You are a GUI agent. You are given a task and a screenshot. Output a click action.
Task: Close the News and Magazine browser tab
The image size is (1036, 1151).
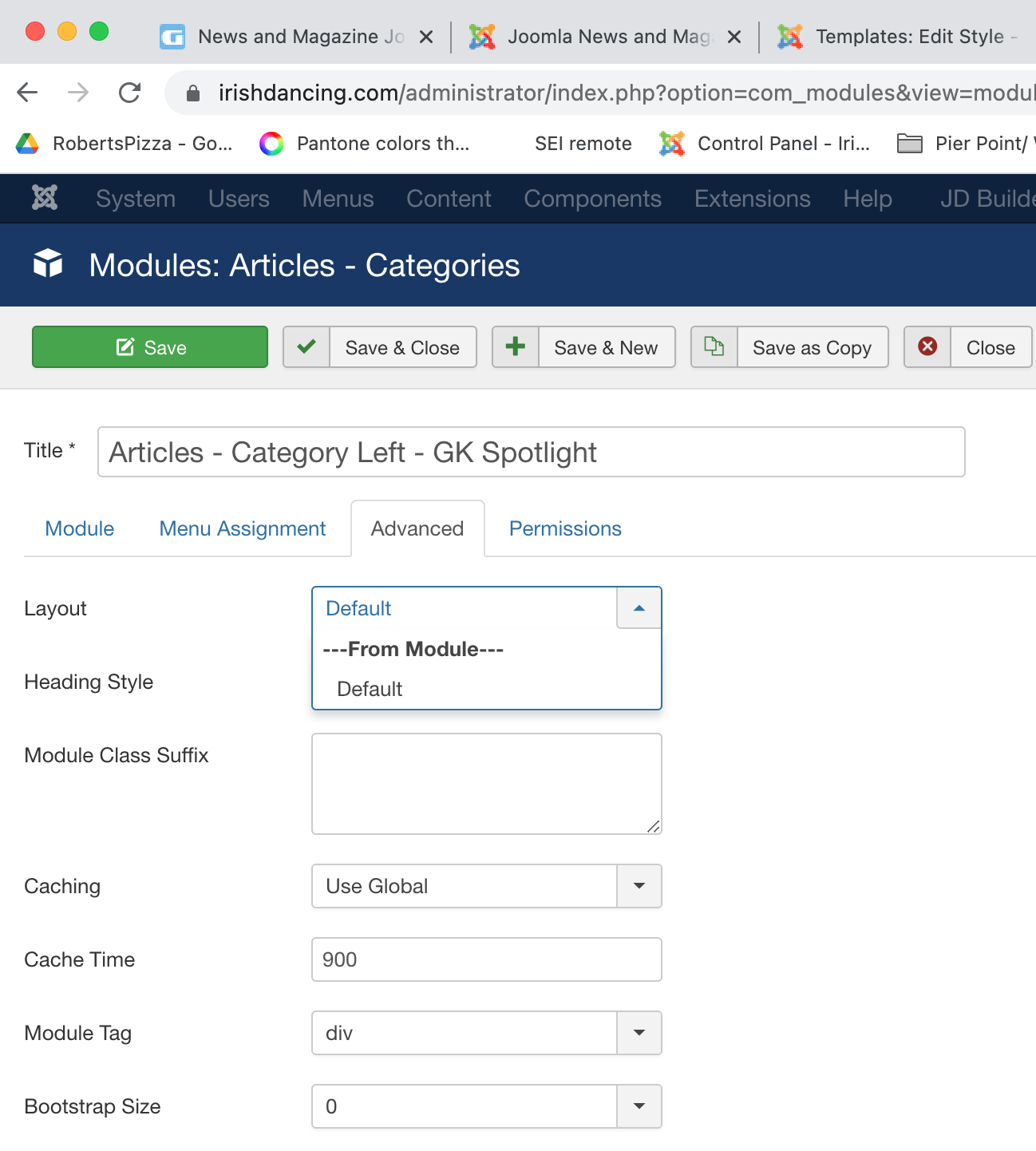coord(426,37)
